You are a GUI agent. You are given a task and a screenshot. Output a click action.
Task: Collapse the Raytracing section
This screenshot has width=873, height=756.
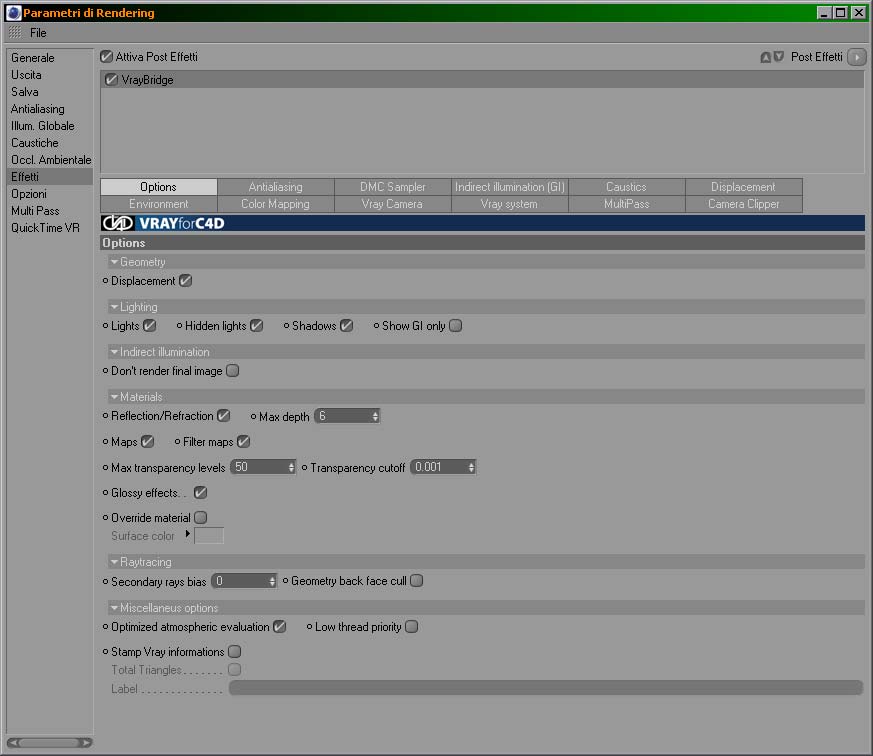114,562
